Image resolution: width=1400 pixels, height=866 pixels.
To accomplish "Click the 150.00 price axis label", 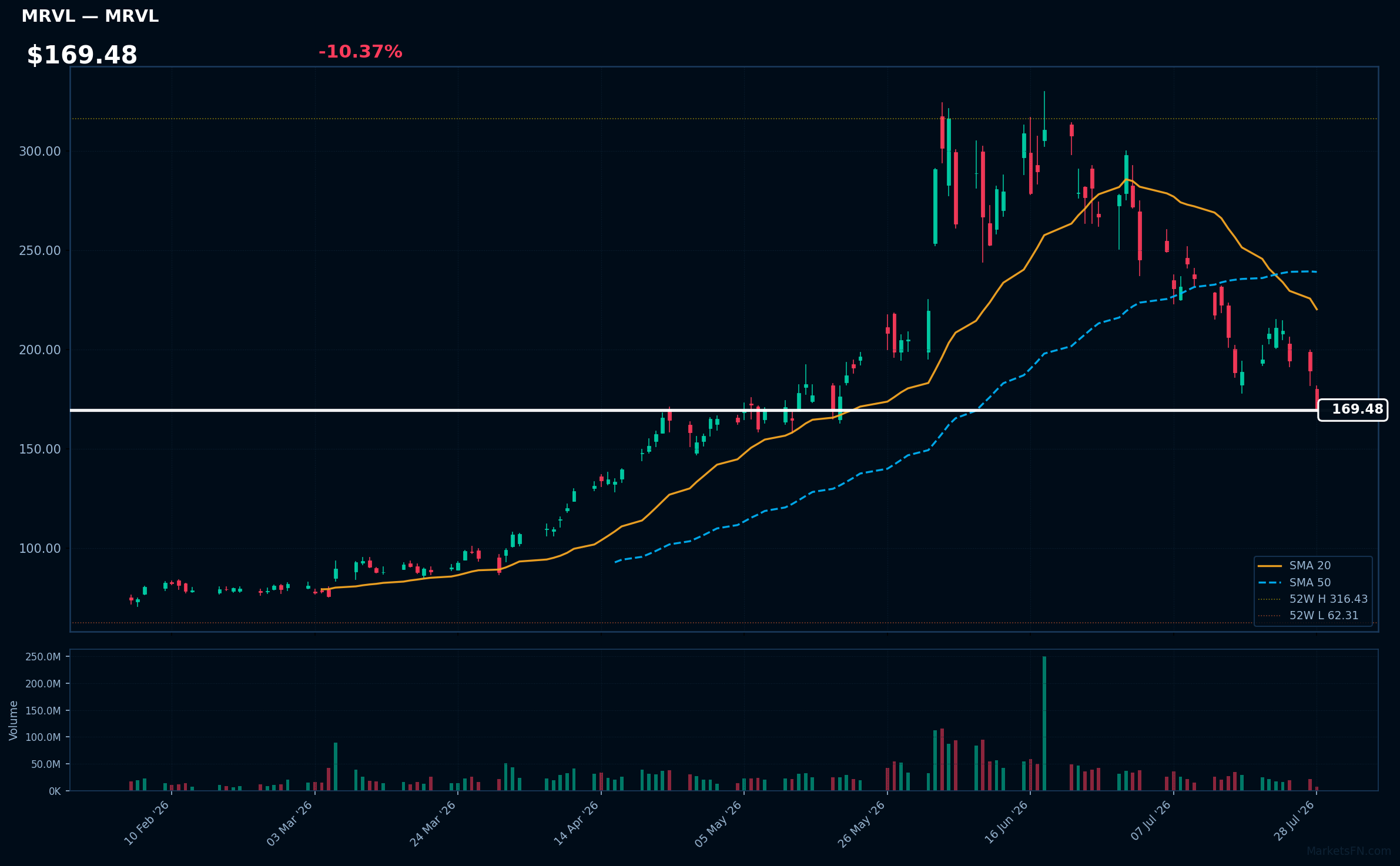I will [40, 449].
